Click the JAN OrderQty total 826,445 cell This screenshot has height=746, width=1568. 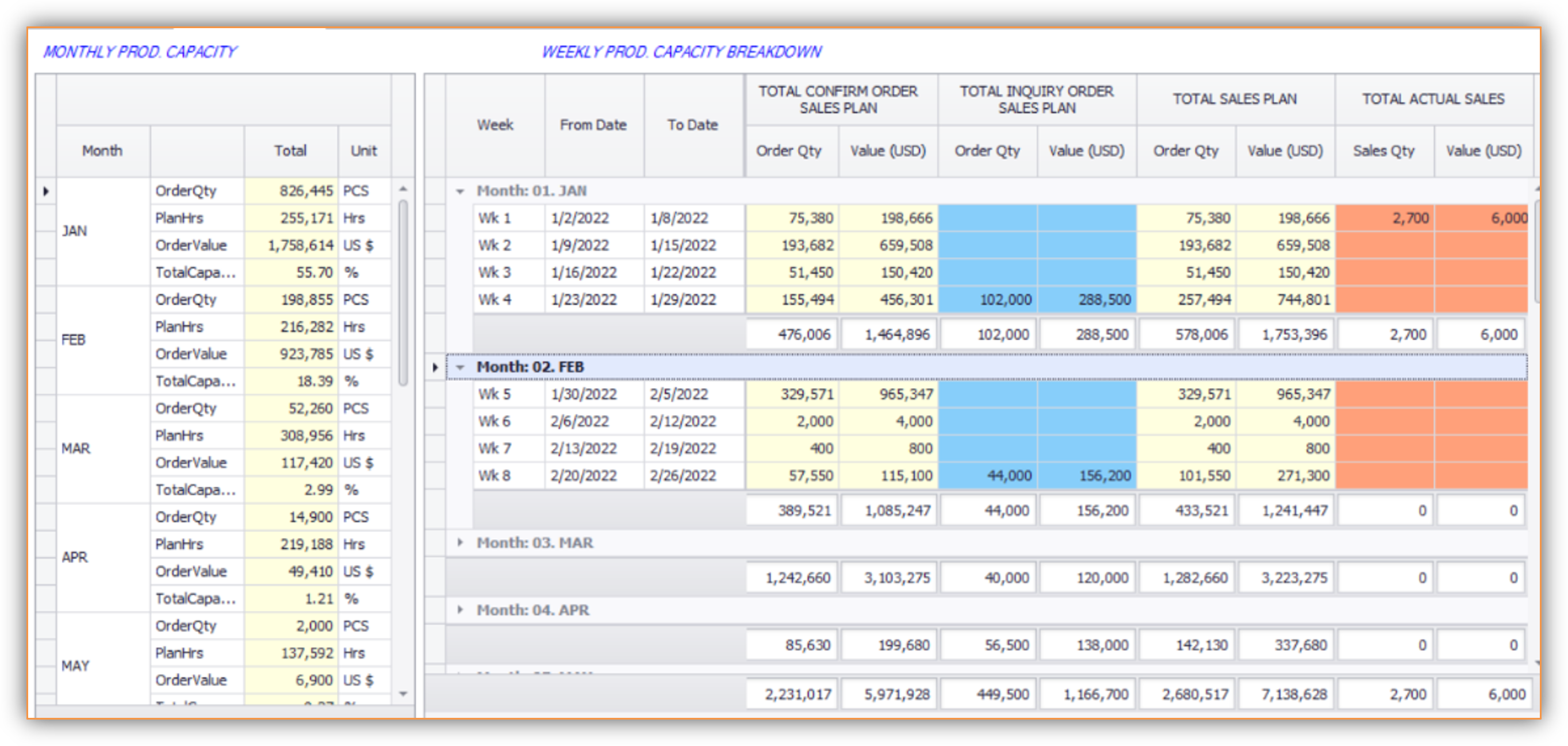[x=291, y=191]
